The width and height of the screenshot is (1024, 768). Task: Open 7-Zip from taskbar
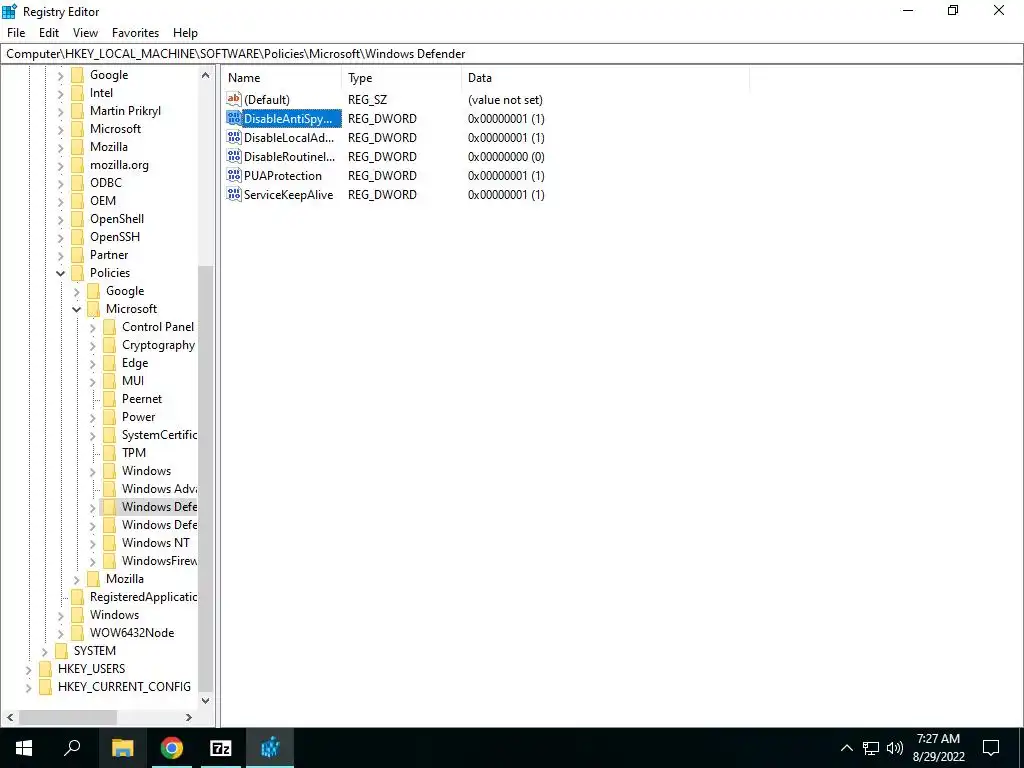221,748
